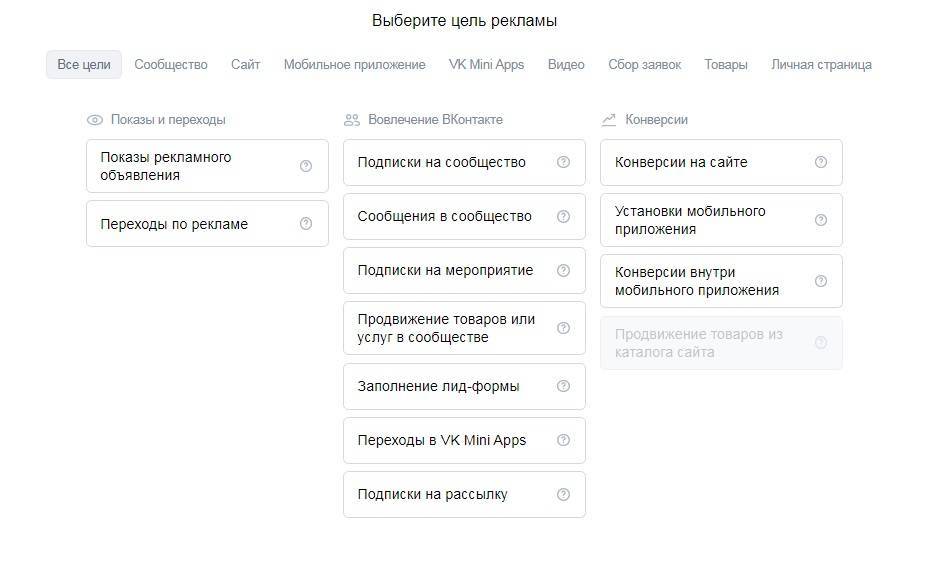Choose Продвижение товаров или услуг в сообществе

[x=445, y=328]
